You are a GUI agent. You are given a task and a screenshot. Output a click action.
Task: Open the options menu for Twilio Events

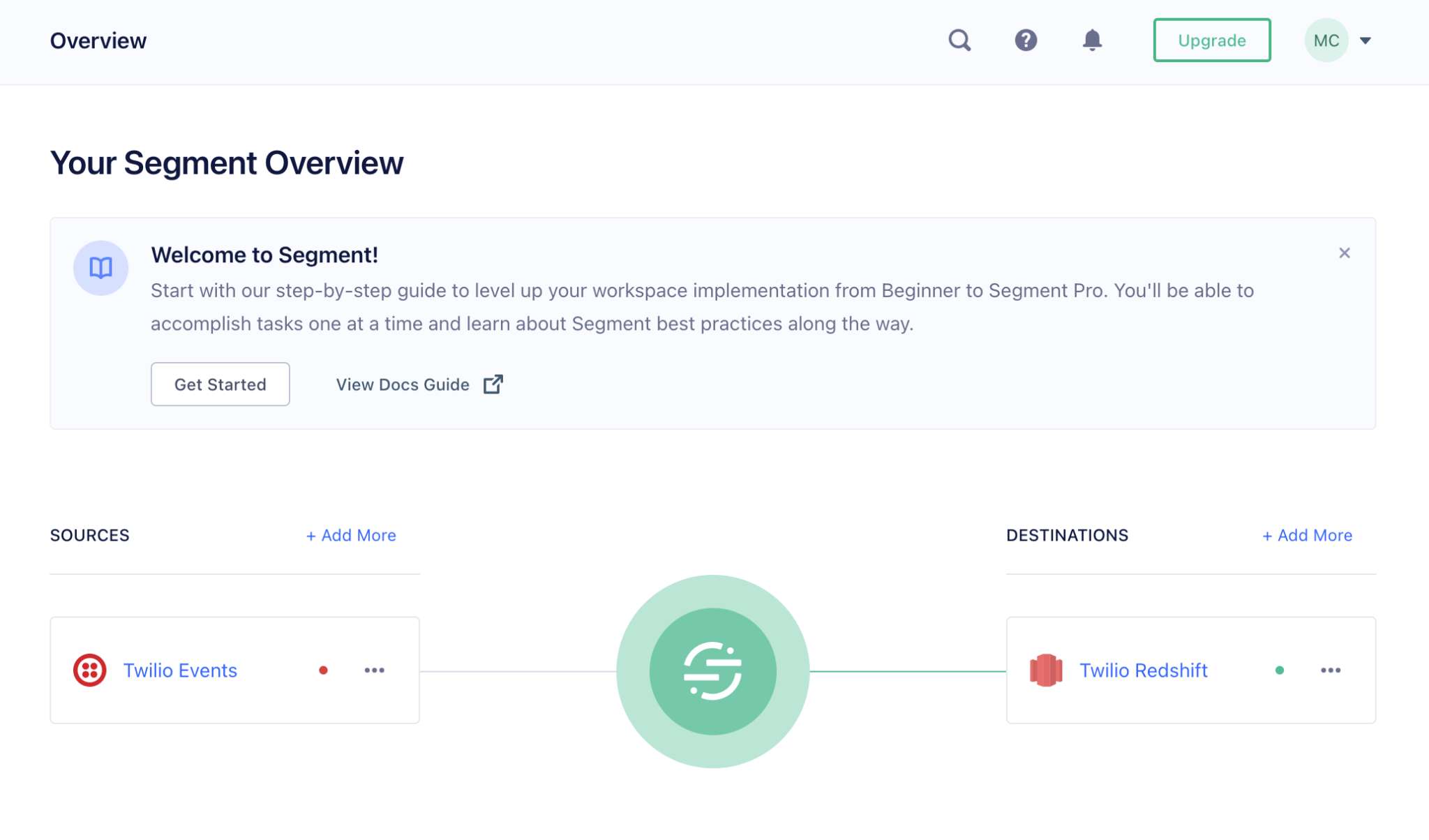tap(375, 670)
